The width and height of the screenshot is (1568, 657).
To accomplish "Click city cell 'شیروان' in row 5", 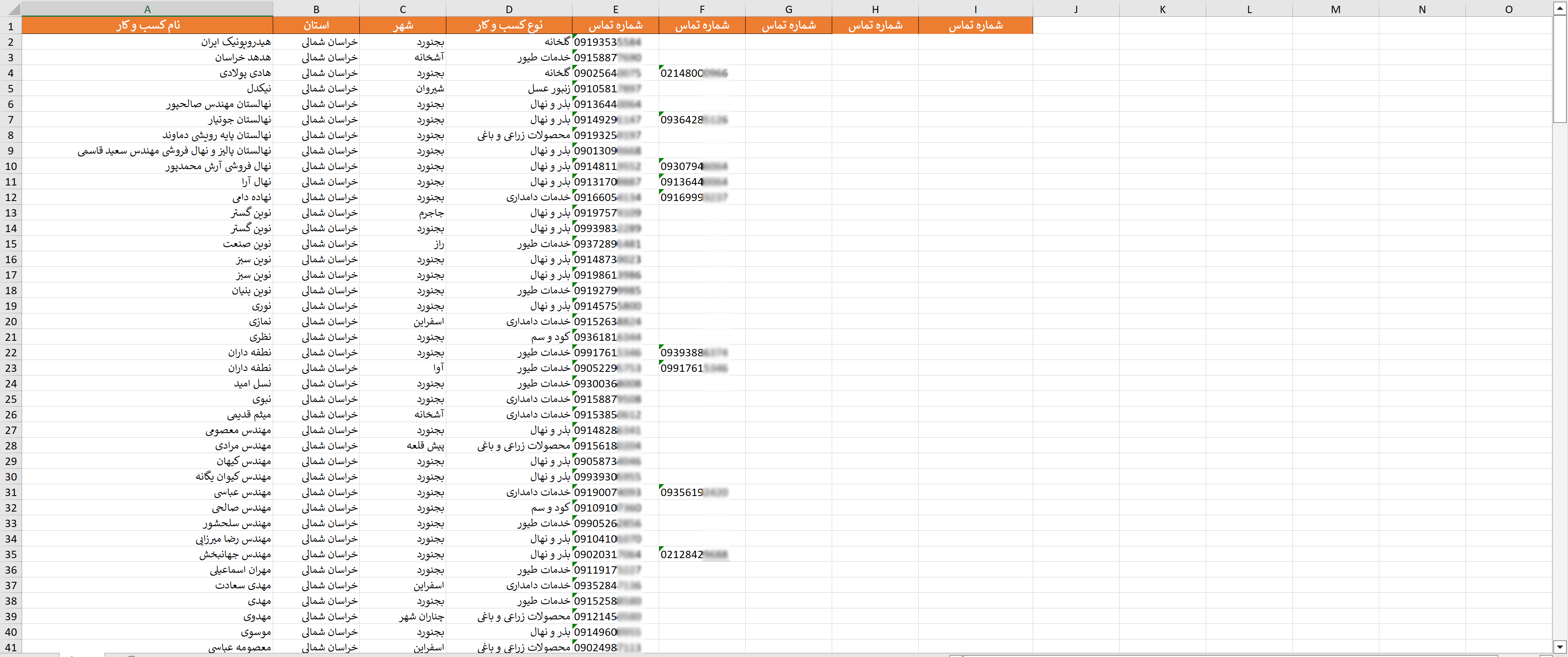I will point(402,88).
